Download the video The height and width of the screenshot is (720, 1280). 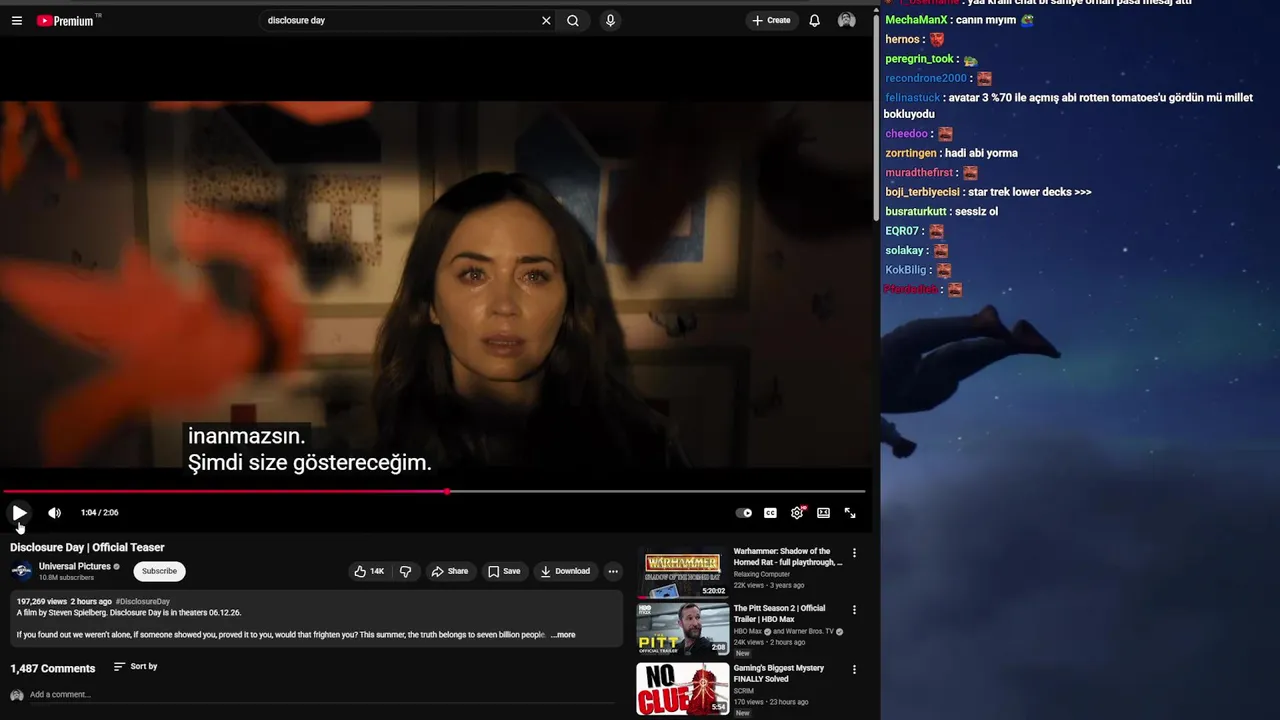coord(565,571)
